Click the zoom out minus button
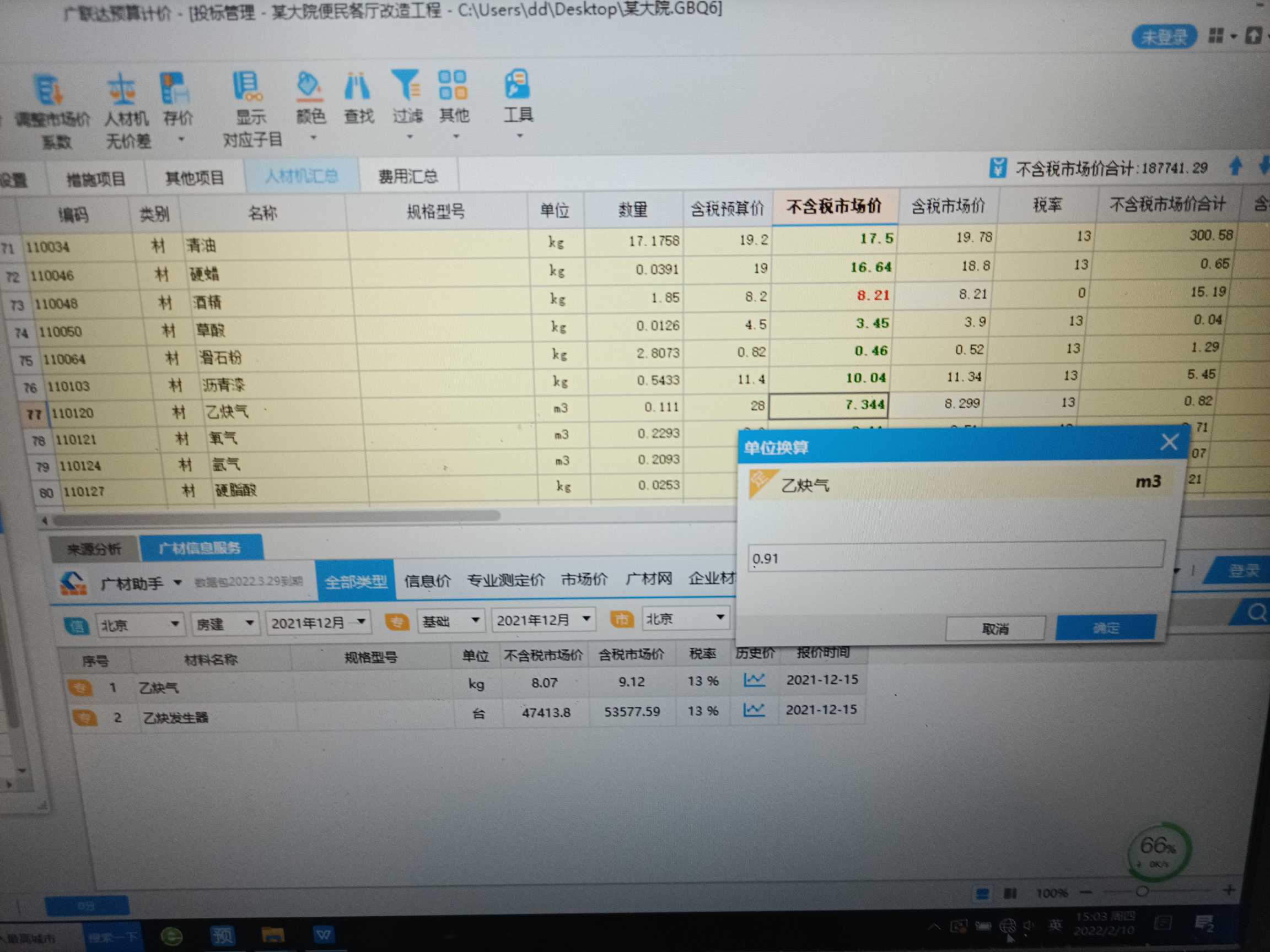 tap(1085, 892)
